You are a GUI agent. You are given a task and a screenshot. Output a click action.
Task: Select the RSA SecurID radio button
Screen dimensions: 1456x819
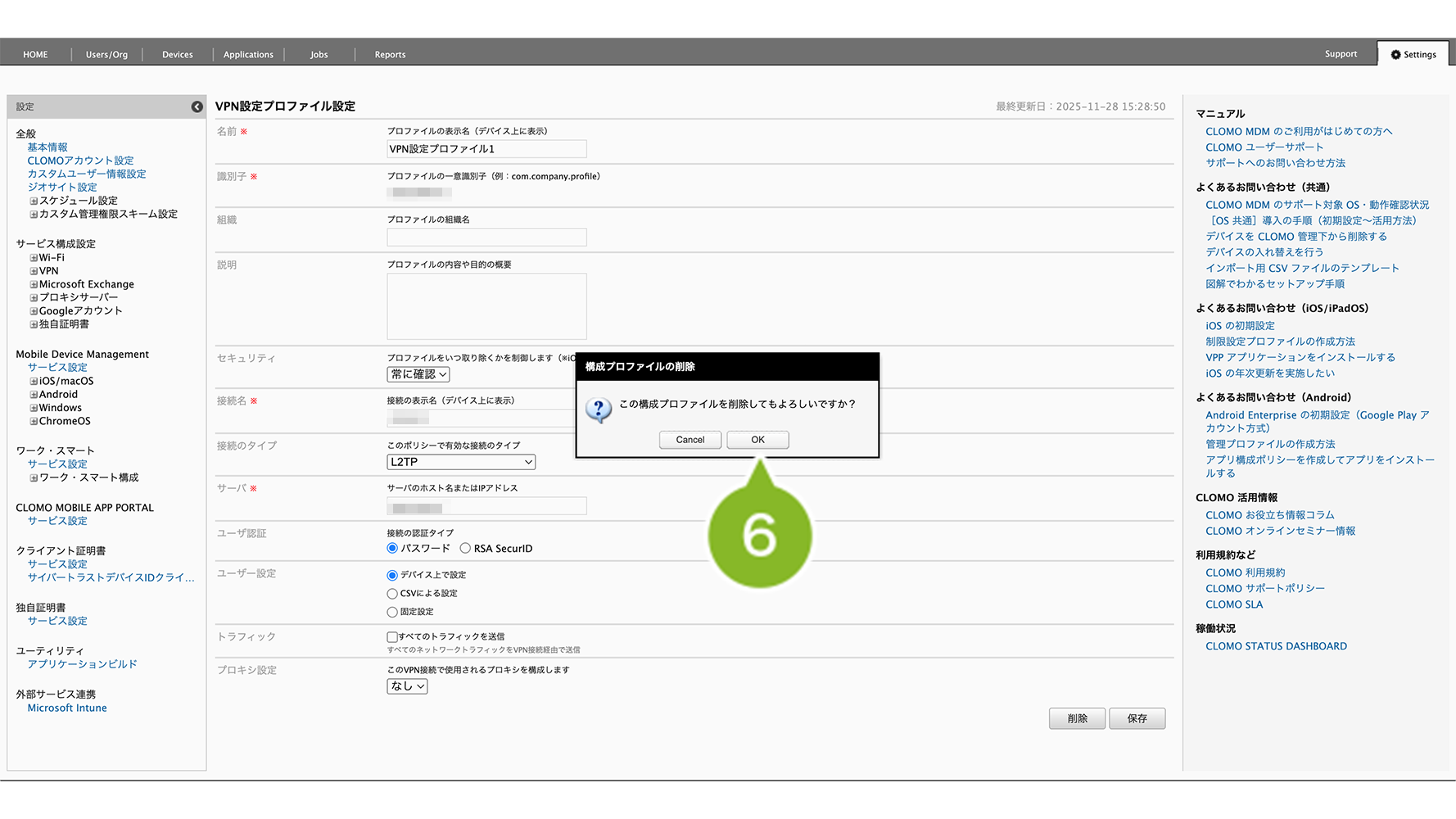point(465,549)
